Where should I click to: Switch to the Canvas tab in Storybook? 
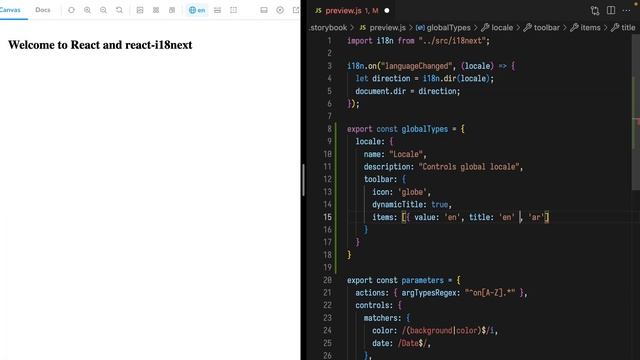click(x=10, y=10)
